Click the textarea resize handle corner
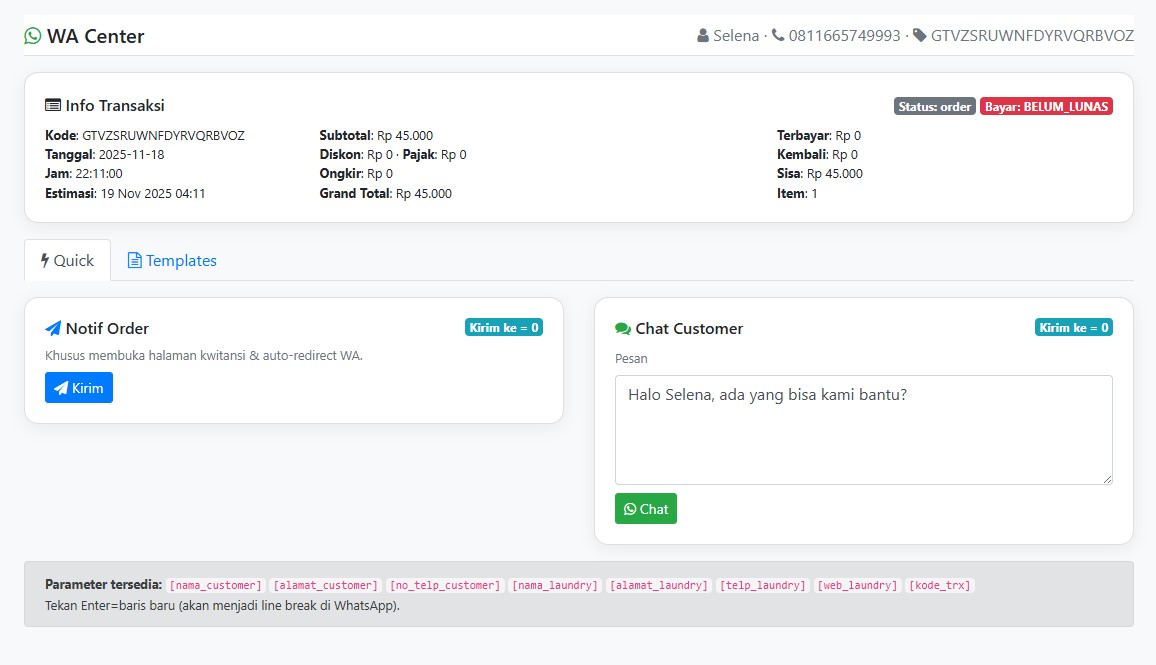The width and height of the screenshot is (1156, 665). [x=1107, y=479]
